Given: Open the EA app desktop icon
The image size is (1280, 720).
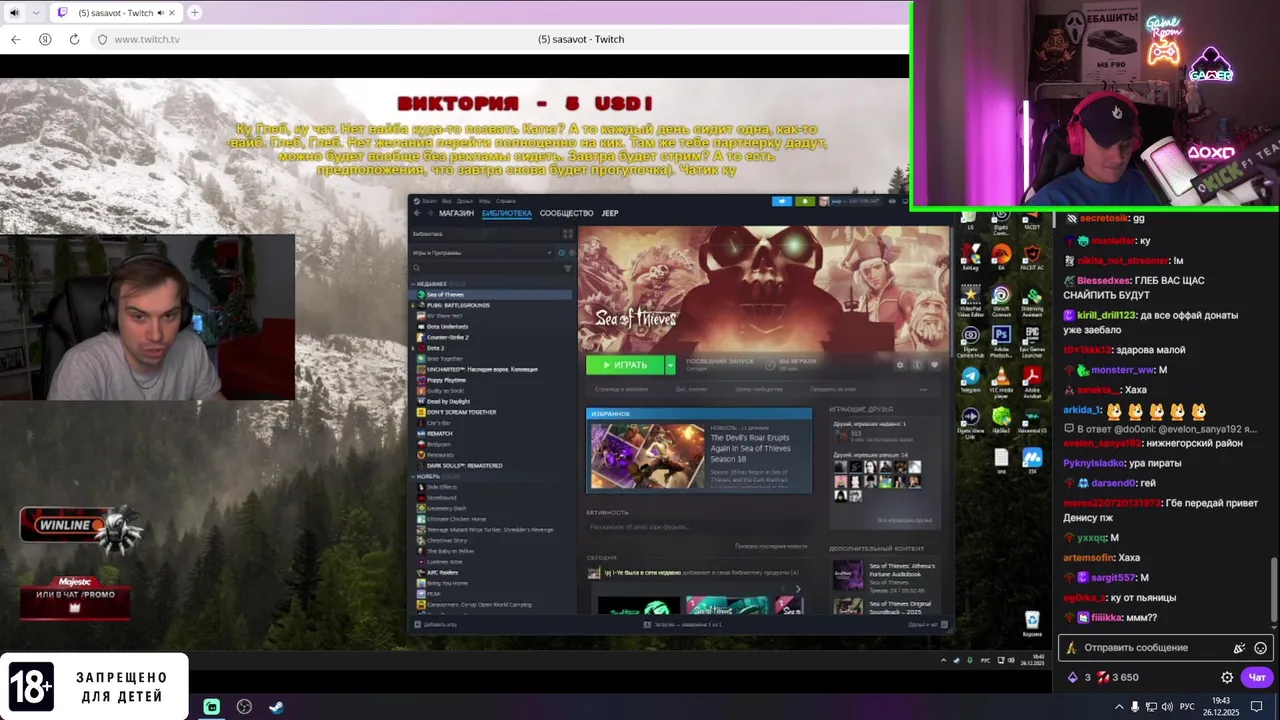Looking at the screenshot, I should coord(1001,257).
